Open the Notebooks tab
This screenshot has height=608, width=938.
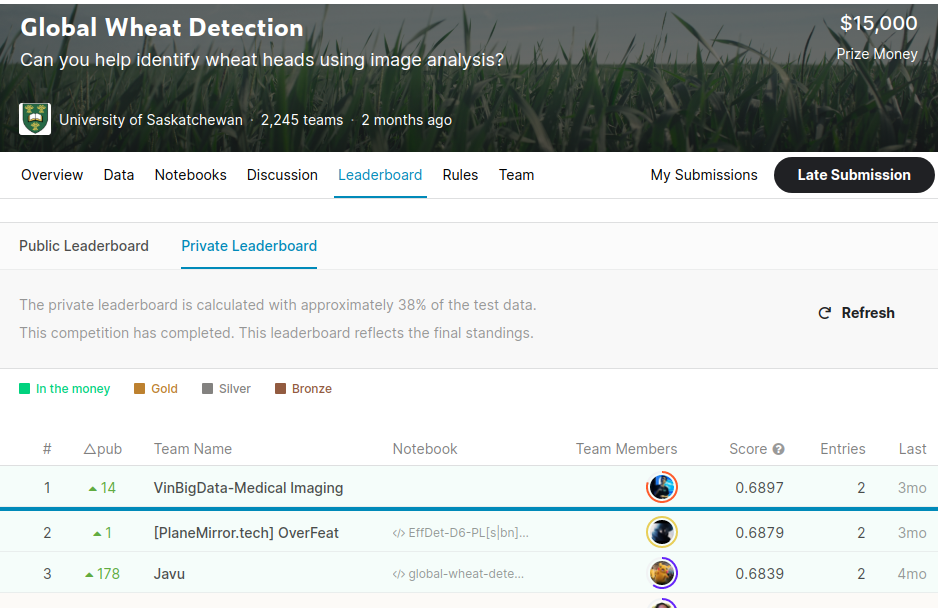(190, 175)
